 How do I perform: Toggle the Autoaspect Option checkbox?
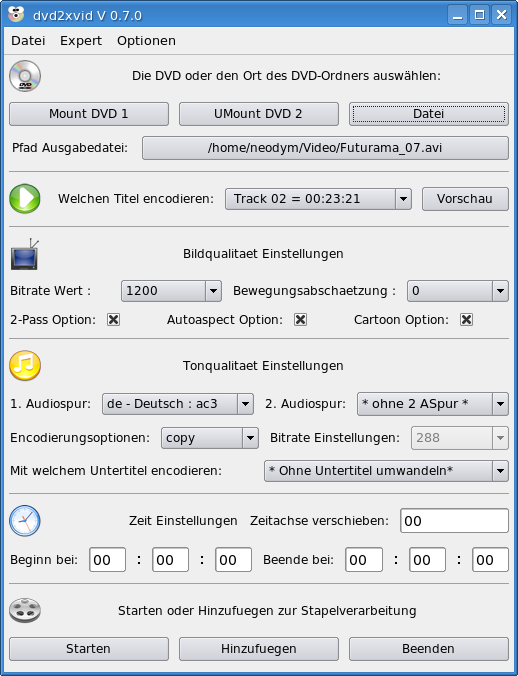click(x=300, y=319)
